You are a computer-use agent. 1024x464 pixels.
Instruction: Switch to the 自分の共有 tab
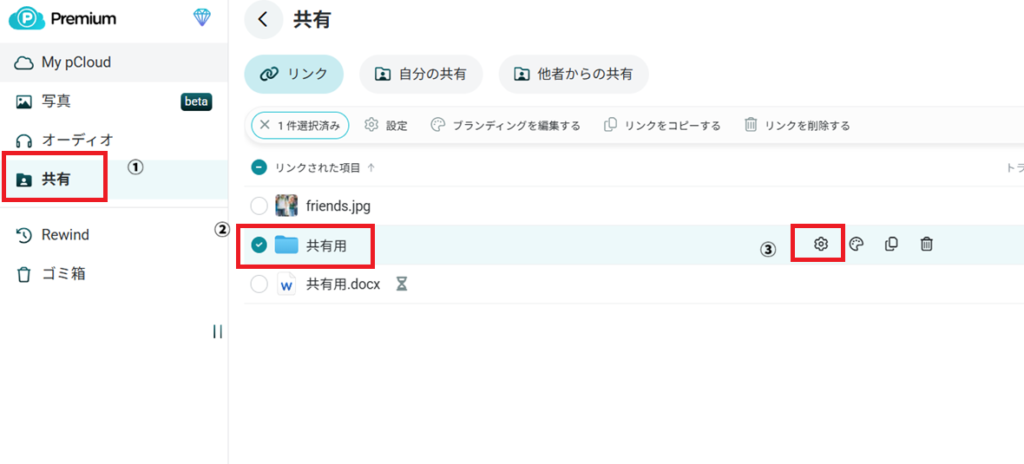pos(421,74)
